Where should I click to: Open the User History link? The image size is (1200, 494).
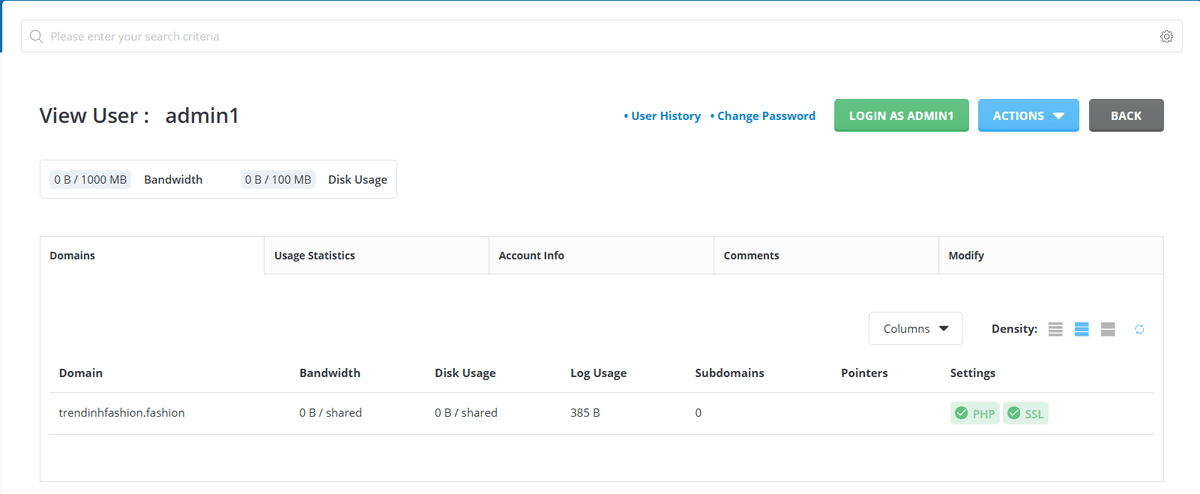pos(665,116)
